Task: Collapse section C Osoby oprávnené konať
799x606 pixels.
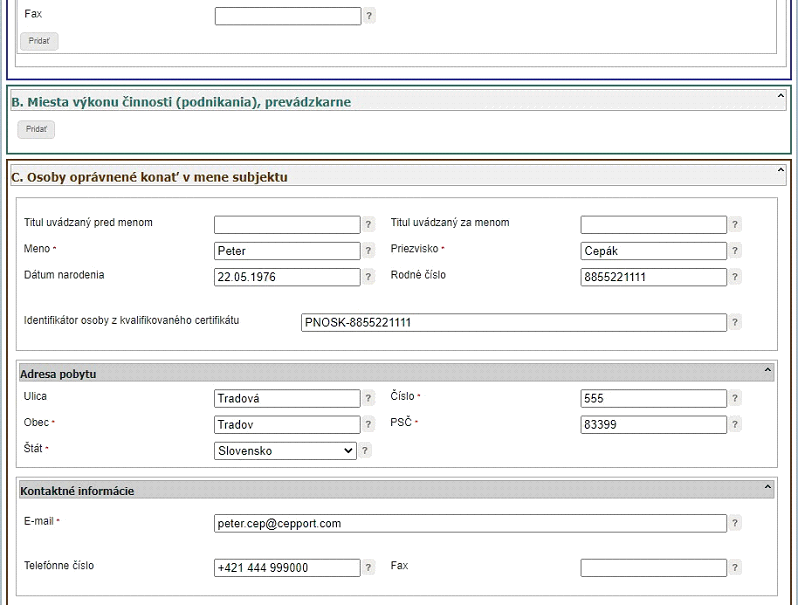Action: [x=780, y=170]
